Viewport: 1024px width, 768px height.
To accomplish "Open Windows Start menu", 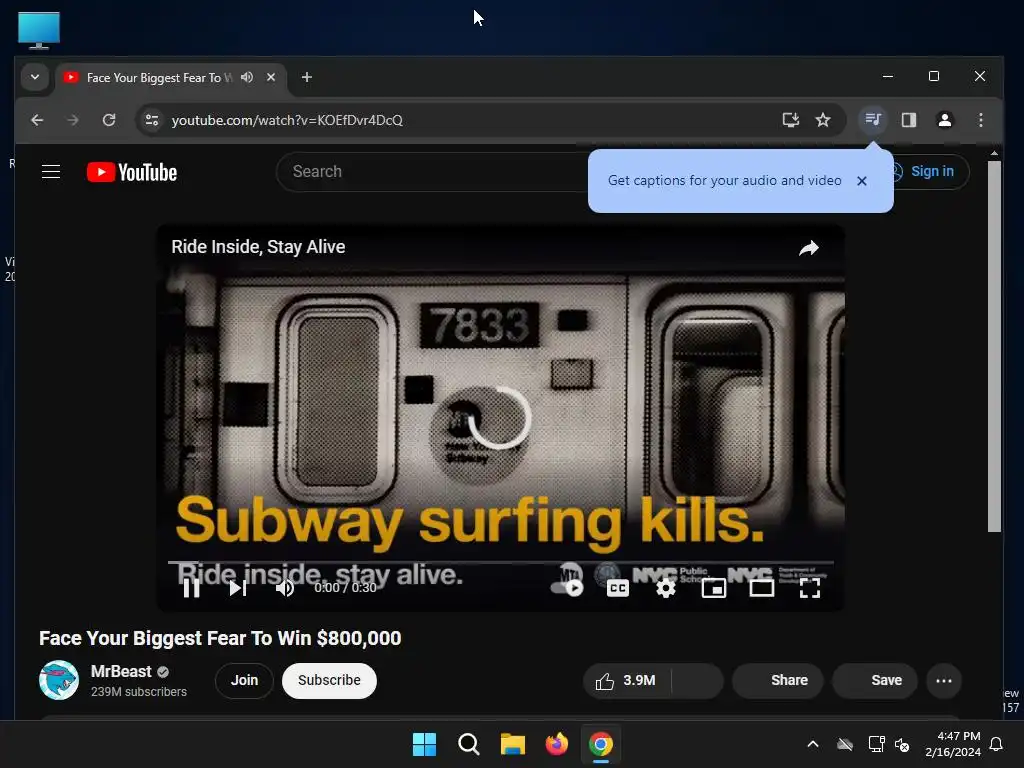I will (x=424, y=744).
